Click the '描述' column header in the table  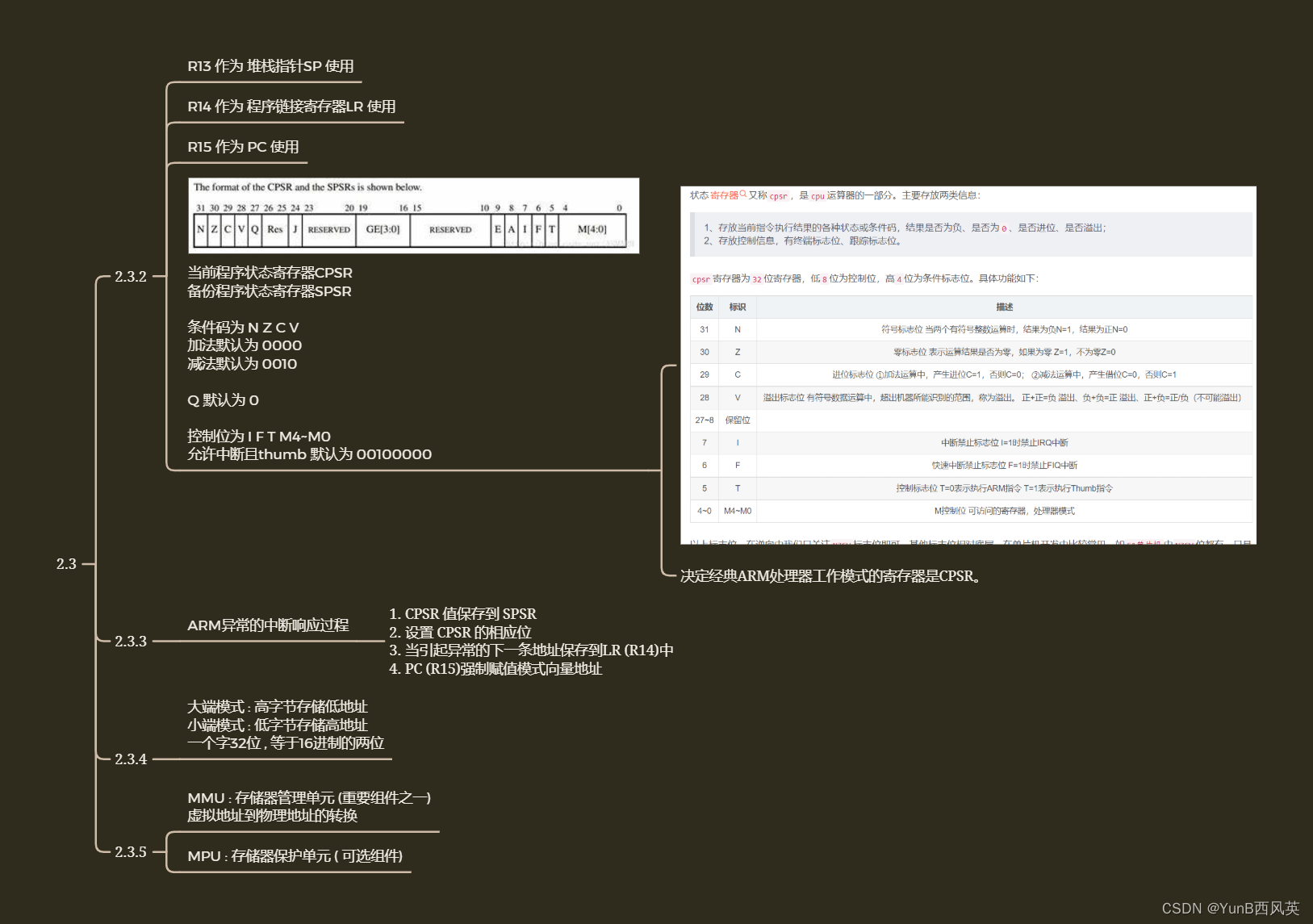pyautogui.click(x=1004, y=307)
